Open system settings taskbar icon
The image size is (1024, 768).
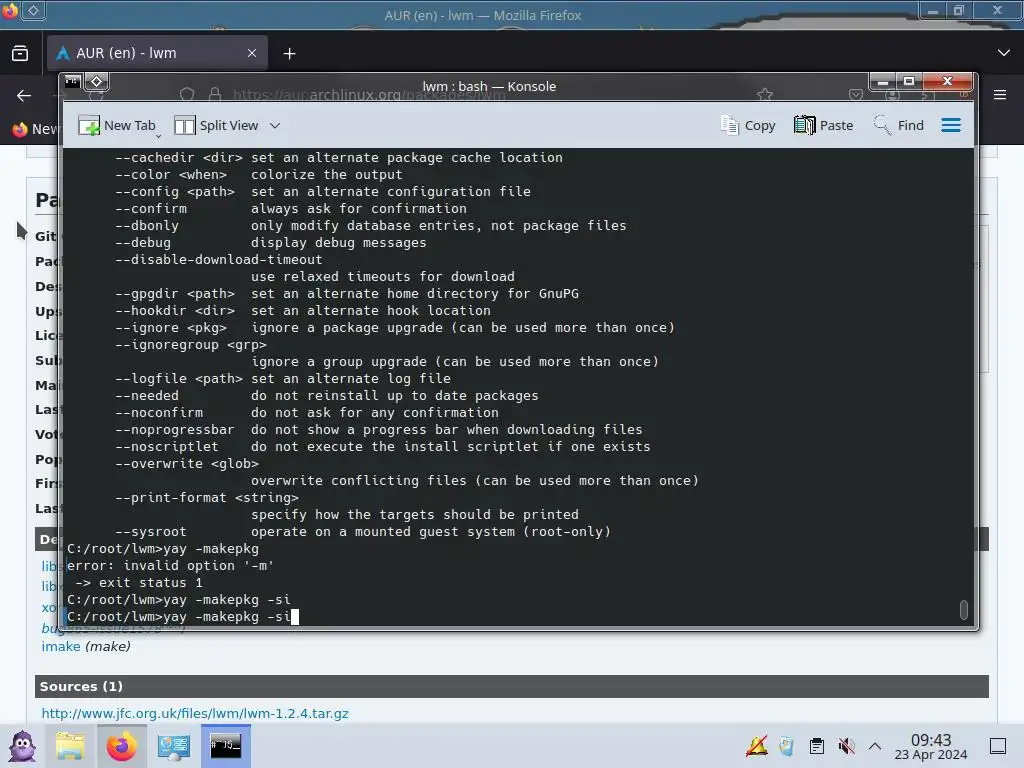click(x=174, y=746)
